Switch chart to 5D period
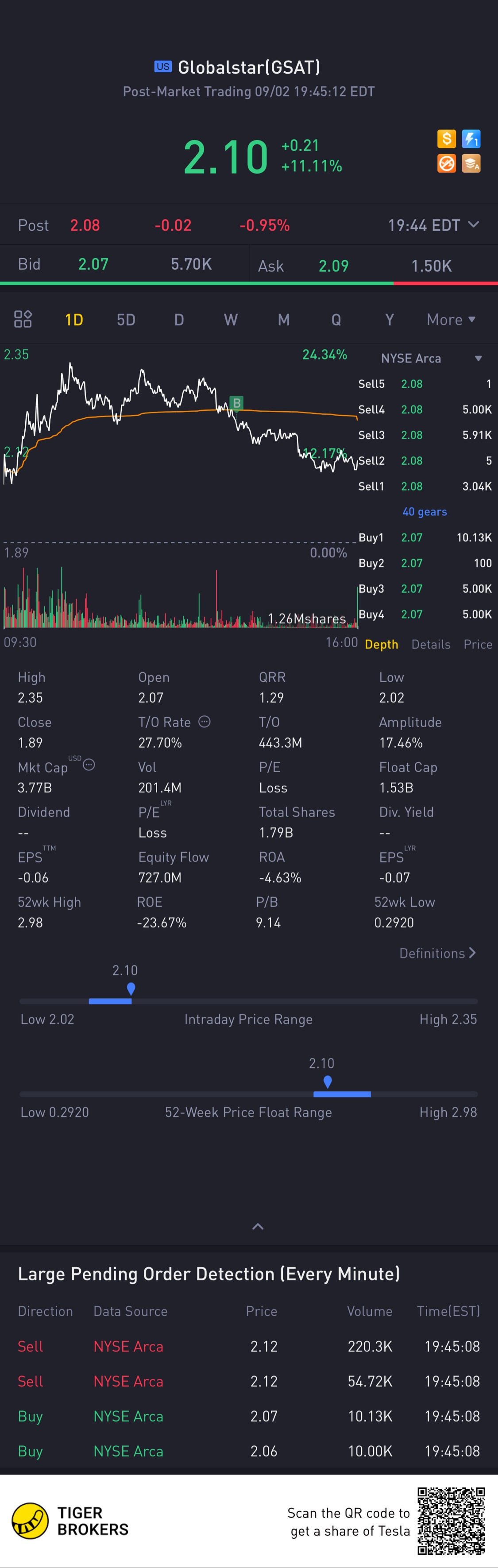Screen dimensions: 498x1568 (126, 320)
